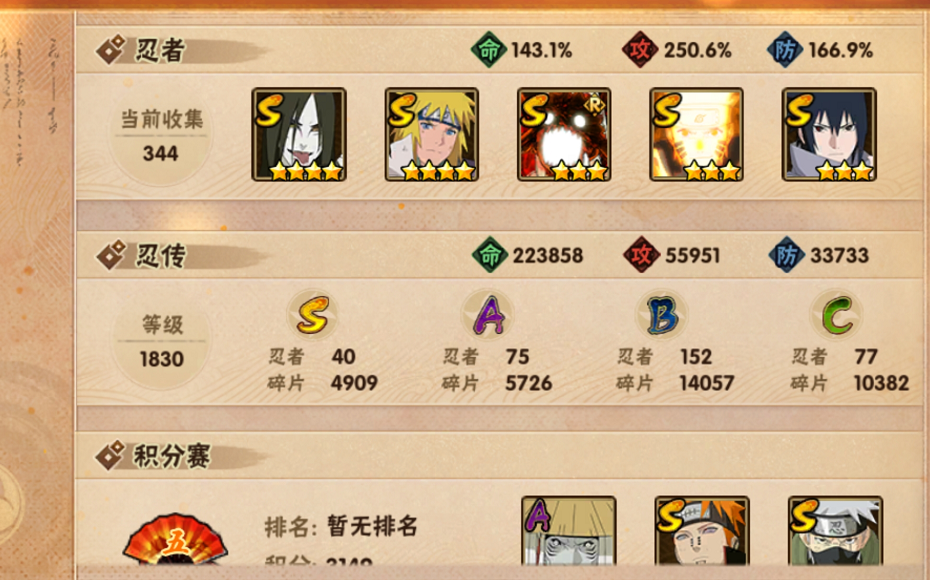This screenshot has height=580, width=930.
Task: Click the red attack icon beside 250.6%
Action: 640,50
